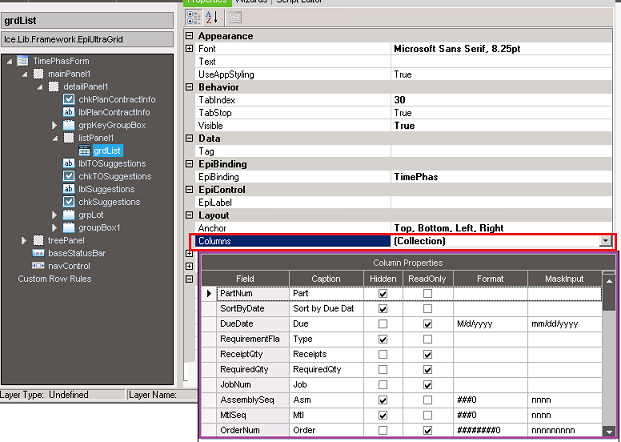
Task: Click the treePanel panel icon
Action: (38, 240)
